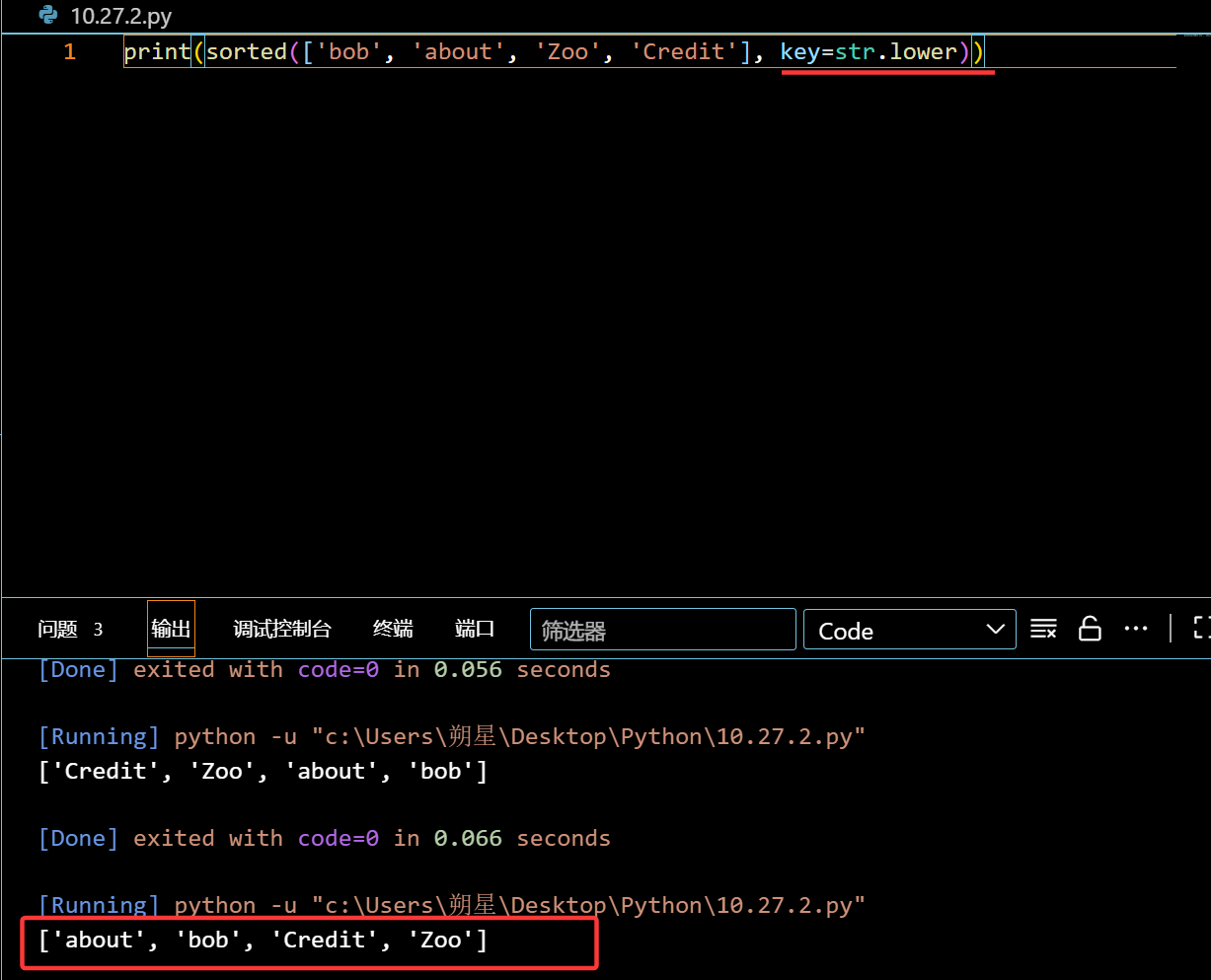Image resolution: width=1211 pixels, height=980 pixels.
Task: Open the panel's more actions ellipsis menu
Action: [x=1136, y=629]
